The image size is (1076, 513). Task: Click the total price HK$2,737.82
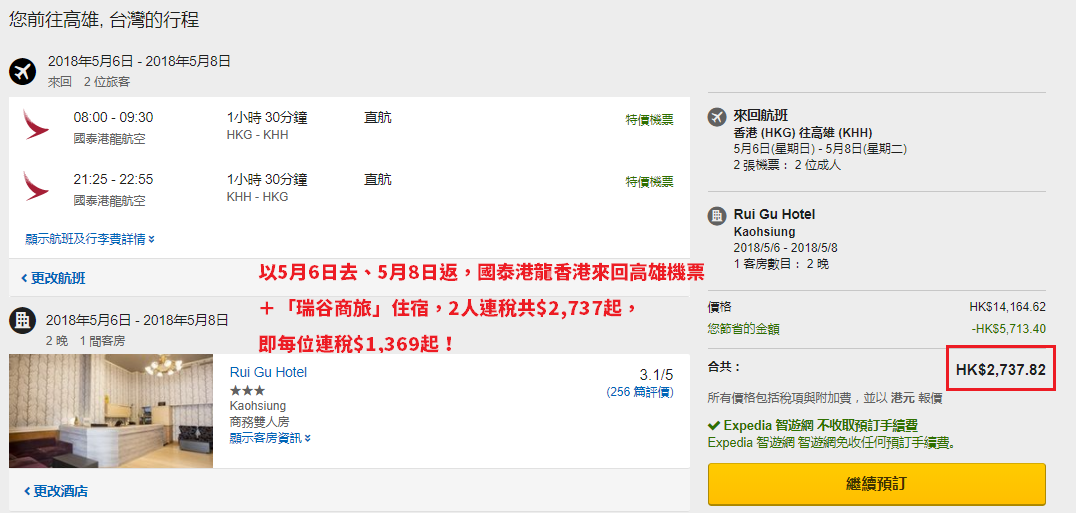1001,370
